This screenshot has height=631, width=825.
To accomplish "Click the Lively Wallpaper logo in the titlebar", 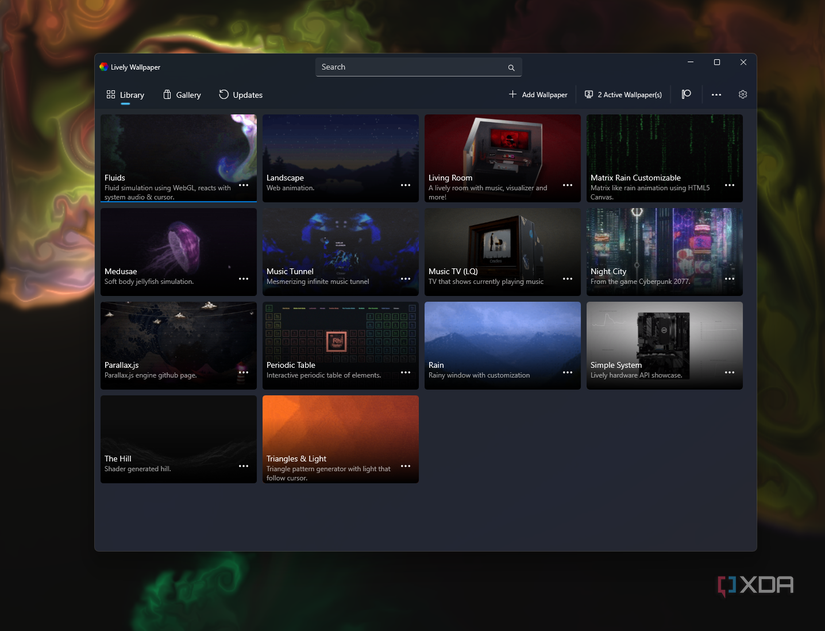I will coord(104,67).
